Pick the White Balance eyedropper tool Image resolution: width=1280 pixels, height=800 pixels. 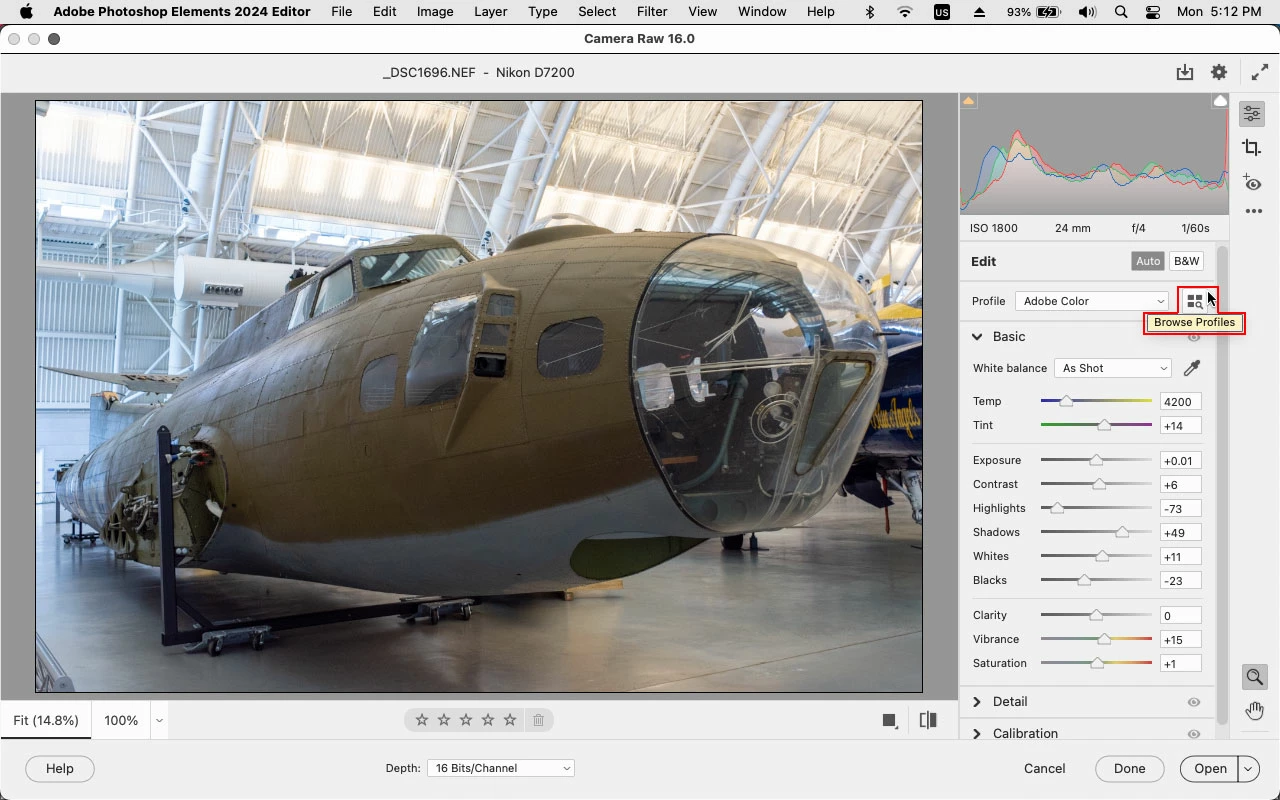(x=1191, y=369)
